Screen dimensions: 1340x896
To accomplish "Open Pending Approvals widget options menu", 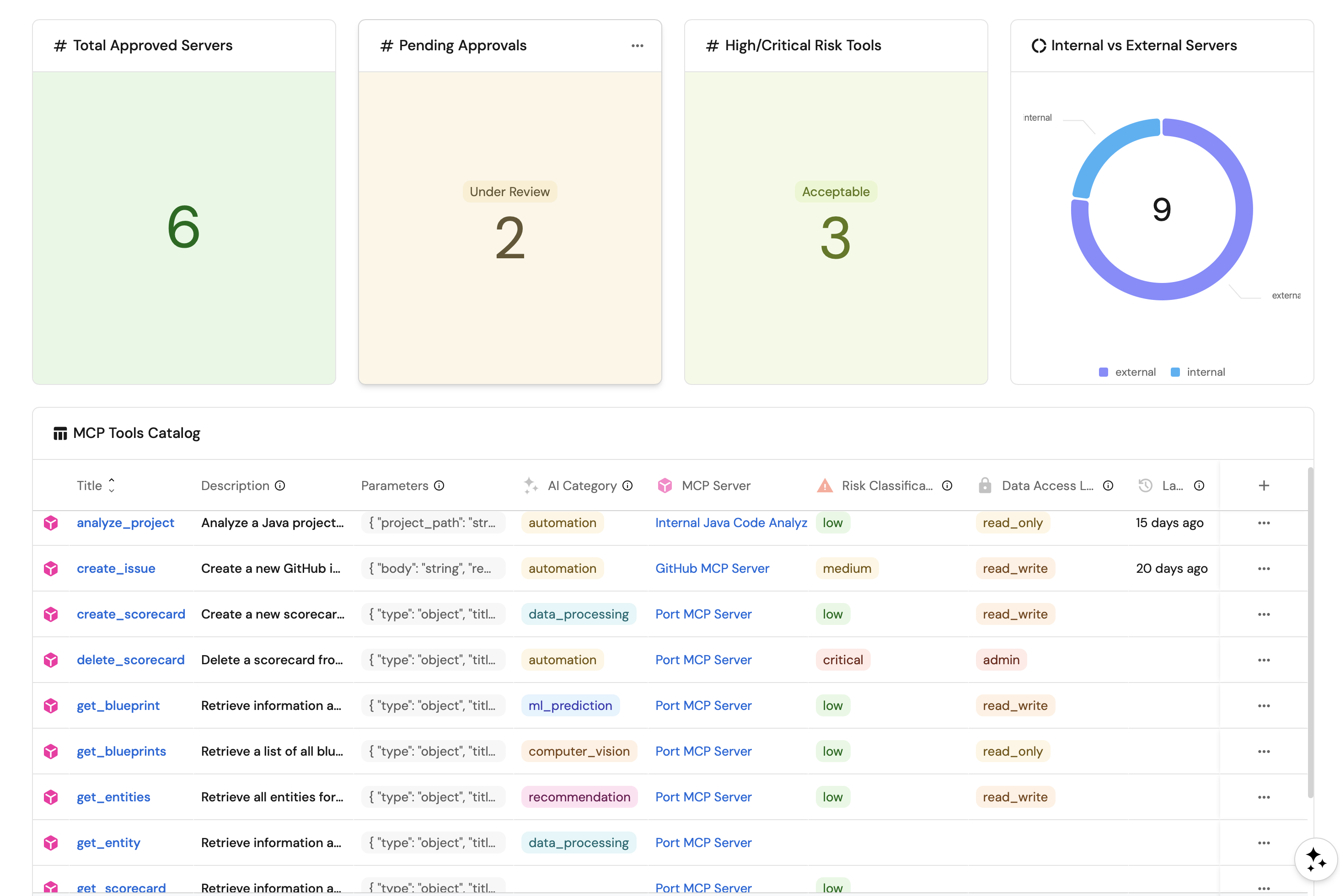I will (x=637, y=46).
